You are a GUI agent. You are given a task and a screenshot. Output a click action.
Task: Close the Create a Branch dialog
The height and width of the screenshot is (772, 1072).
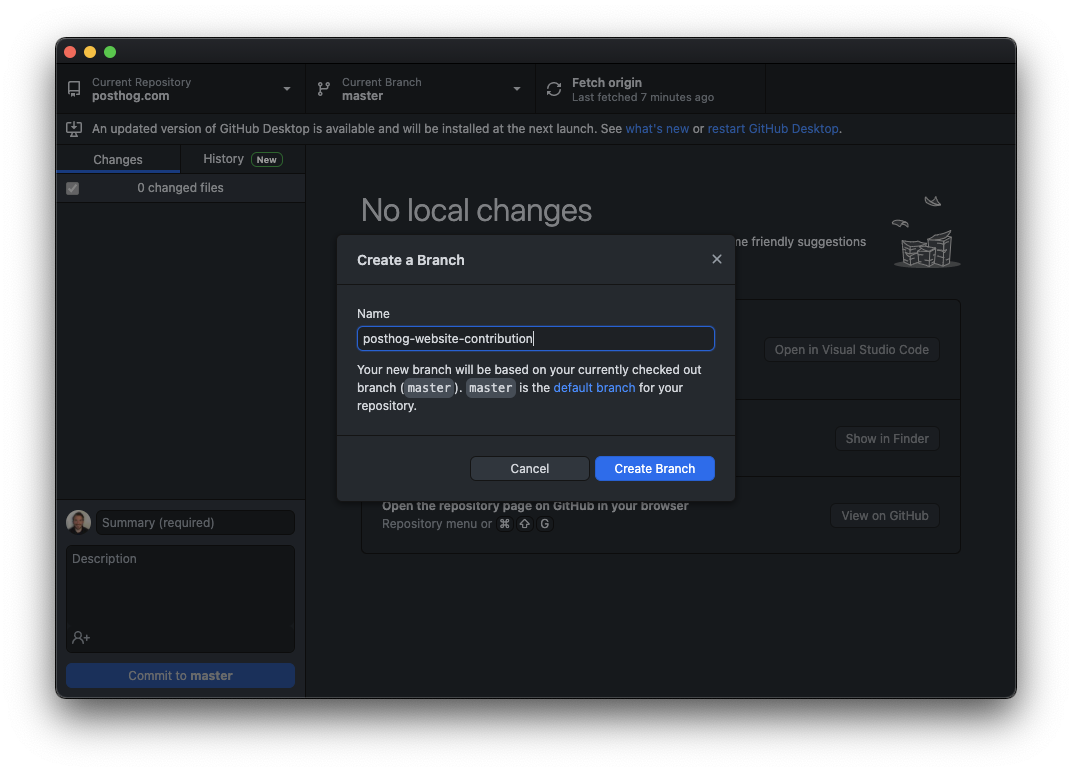coord(717,258)
